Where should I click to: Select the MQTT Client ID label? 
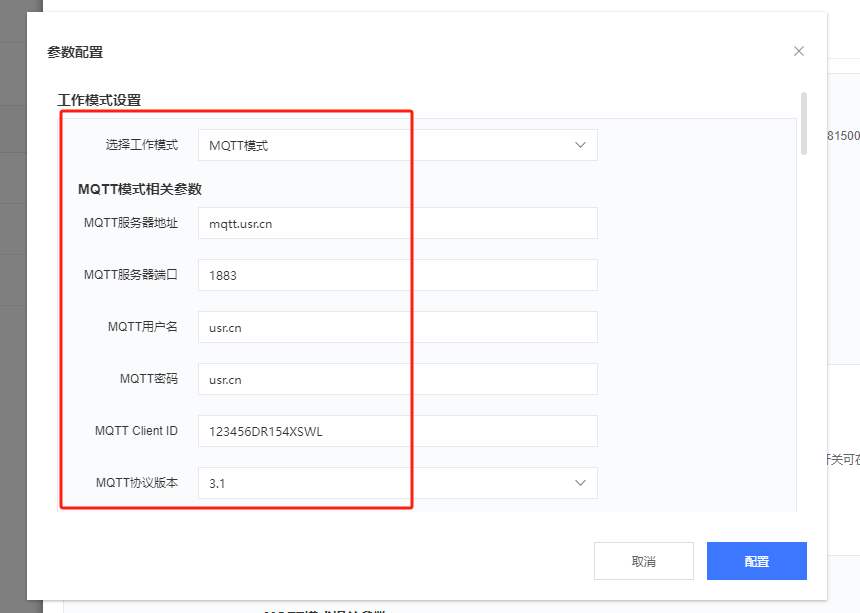point(136,431)
